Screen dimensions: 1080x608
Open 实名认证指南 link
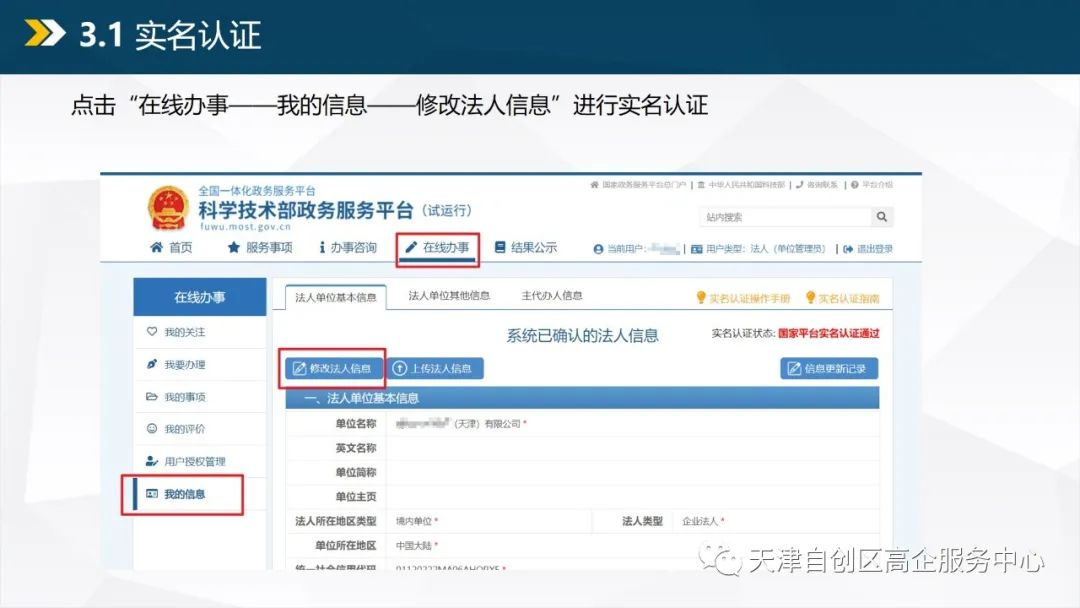point(849,298)
